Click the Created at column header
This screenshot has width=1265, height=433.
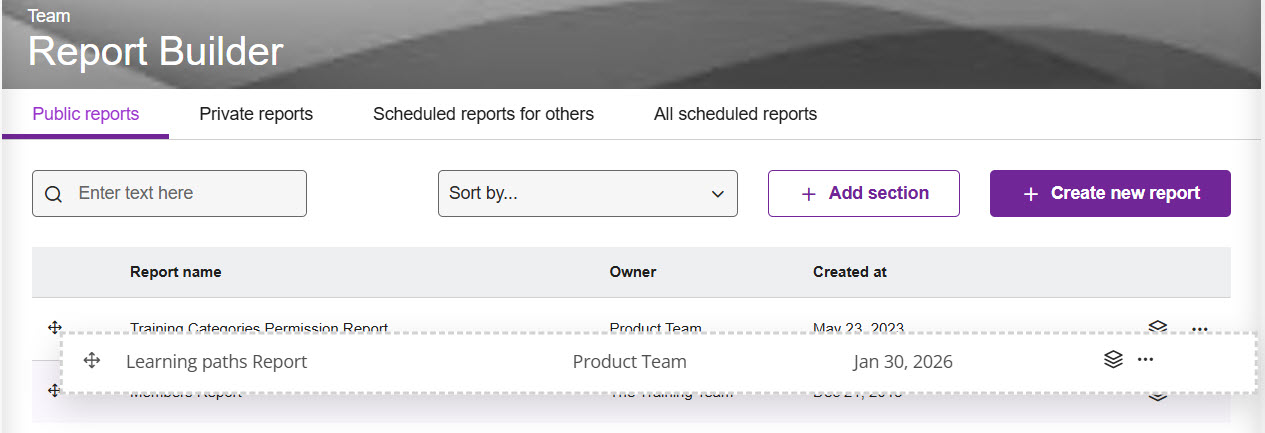[x=849, y=272]
